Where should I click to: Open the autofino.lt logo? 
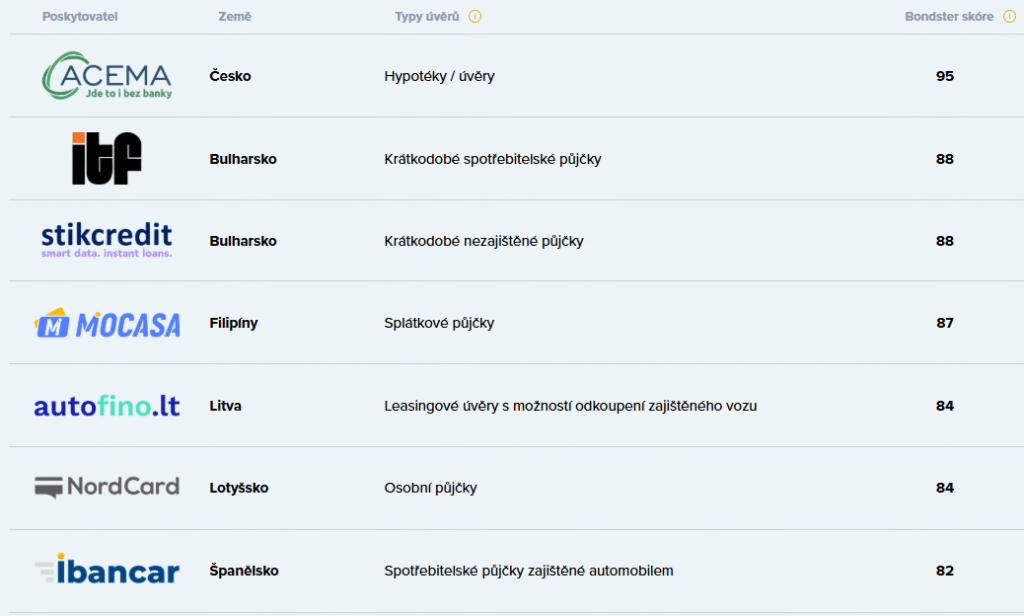[106, 406]
